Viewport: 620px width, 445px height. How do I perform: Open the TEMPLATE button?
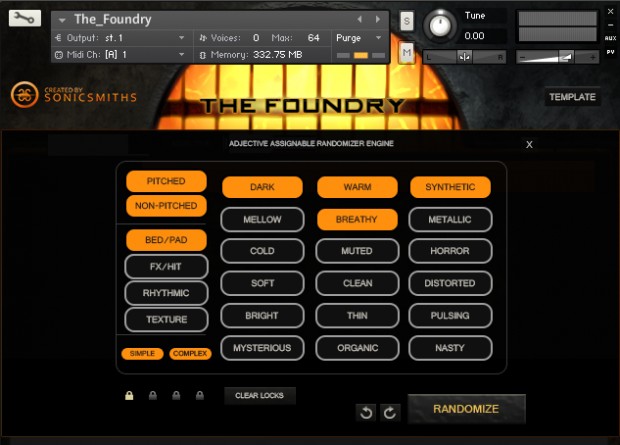click(572, 97)
